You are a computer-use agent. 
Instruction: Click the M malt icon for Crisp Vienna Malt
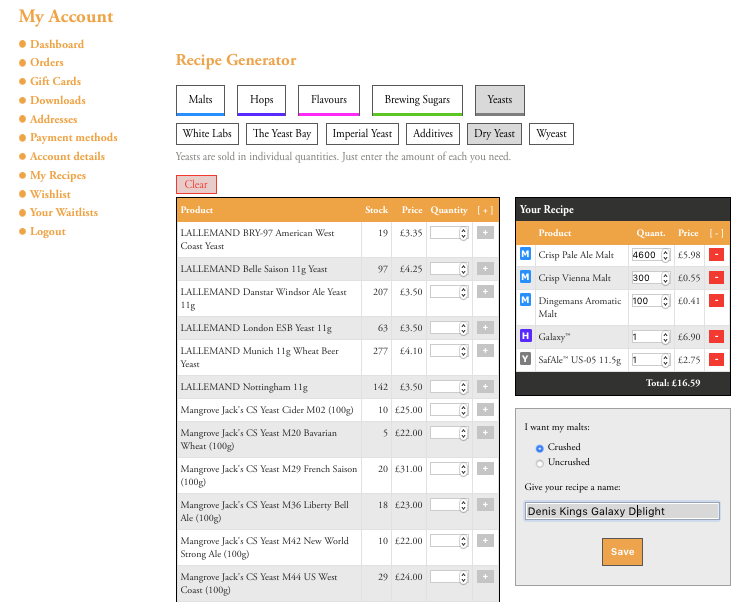point(525,277)
